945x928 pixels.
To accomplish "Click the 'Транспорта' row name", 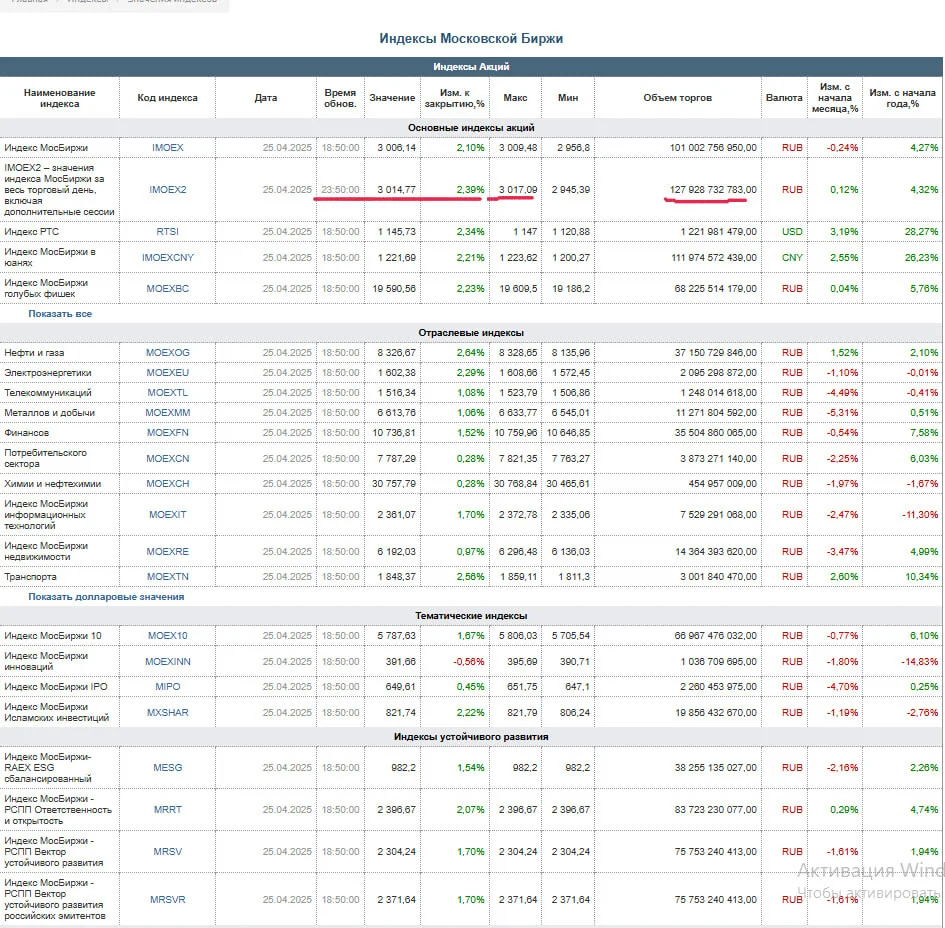I will pos(30,577).
